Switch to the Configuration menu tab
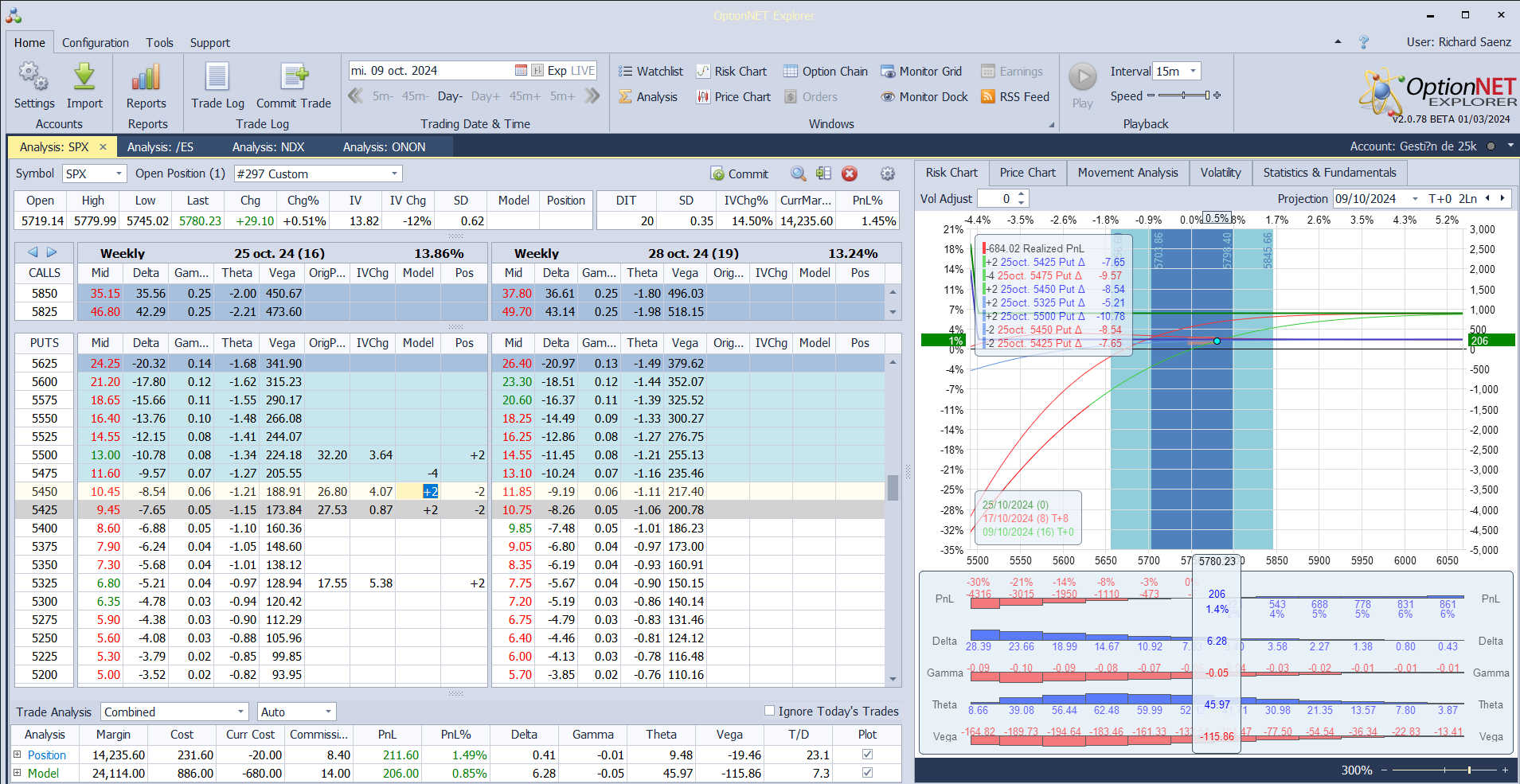This screenshot has width=1520, height=784. [96, 42]
